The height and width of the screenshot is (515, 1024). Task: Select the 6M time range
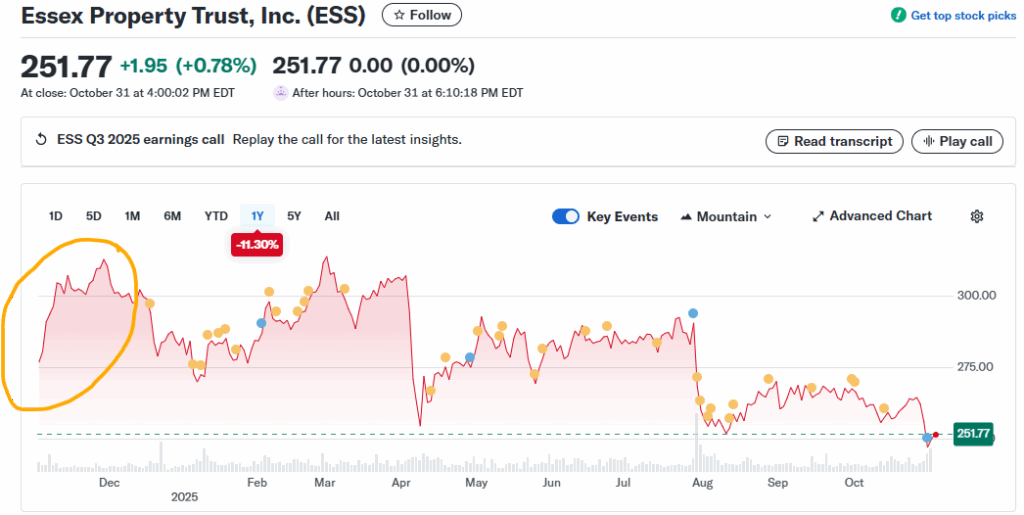173,216
